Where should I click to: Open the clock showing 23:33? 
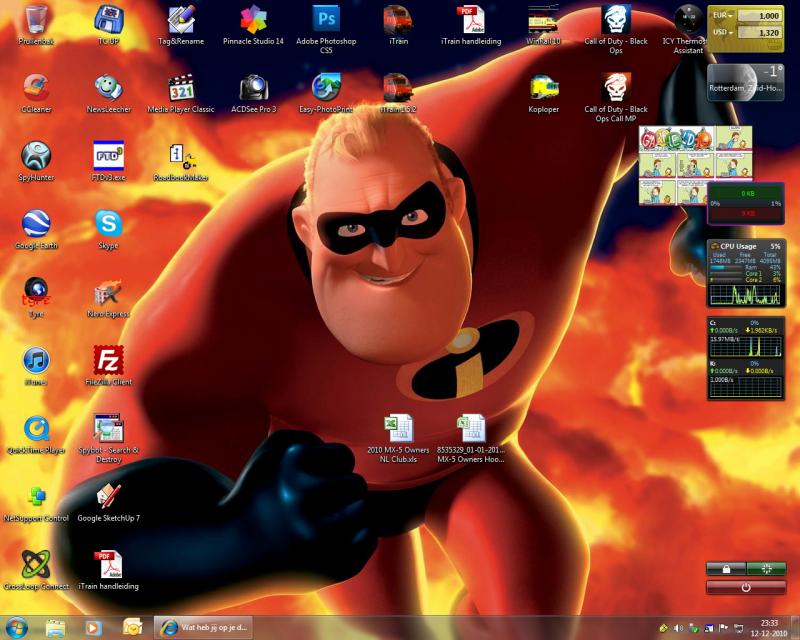coord(768,628)
